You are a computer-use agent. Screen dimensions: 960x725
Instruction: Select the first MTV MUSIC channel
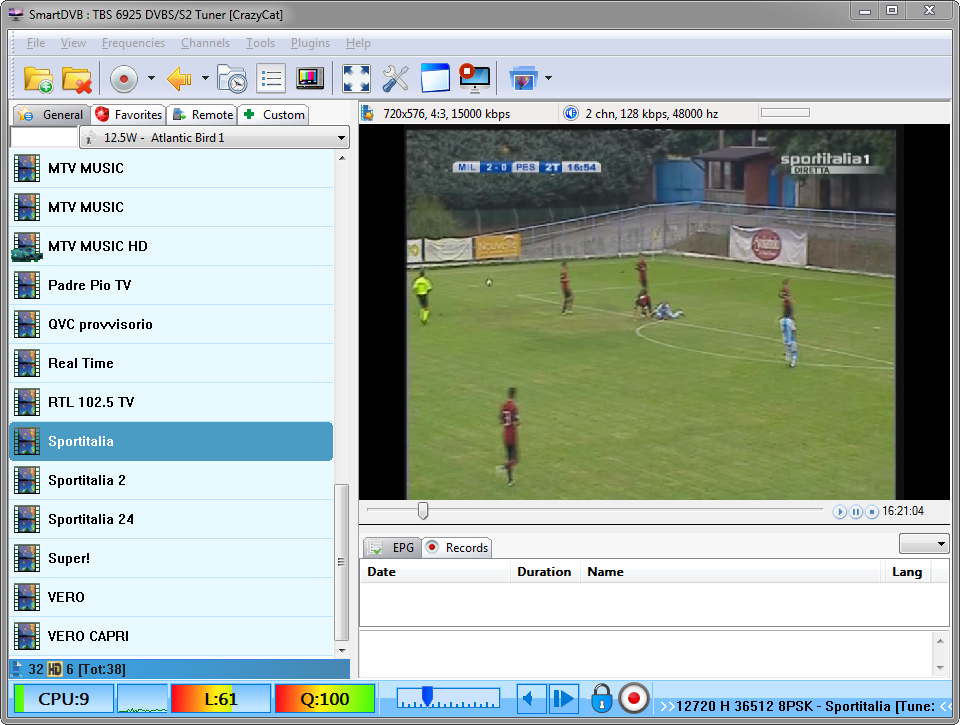click(x=171, y=168)
